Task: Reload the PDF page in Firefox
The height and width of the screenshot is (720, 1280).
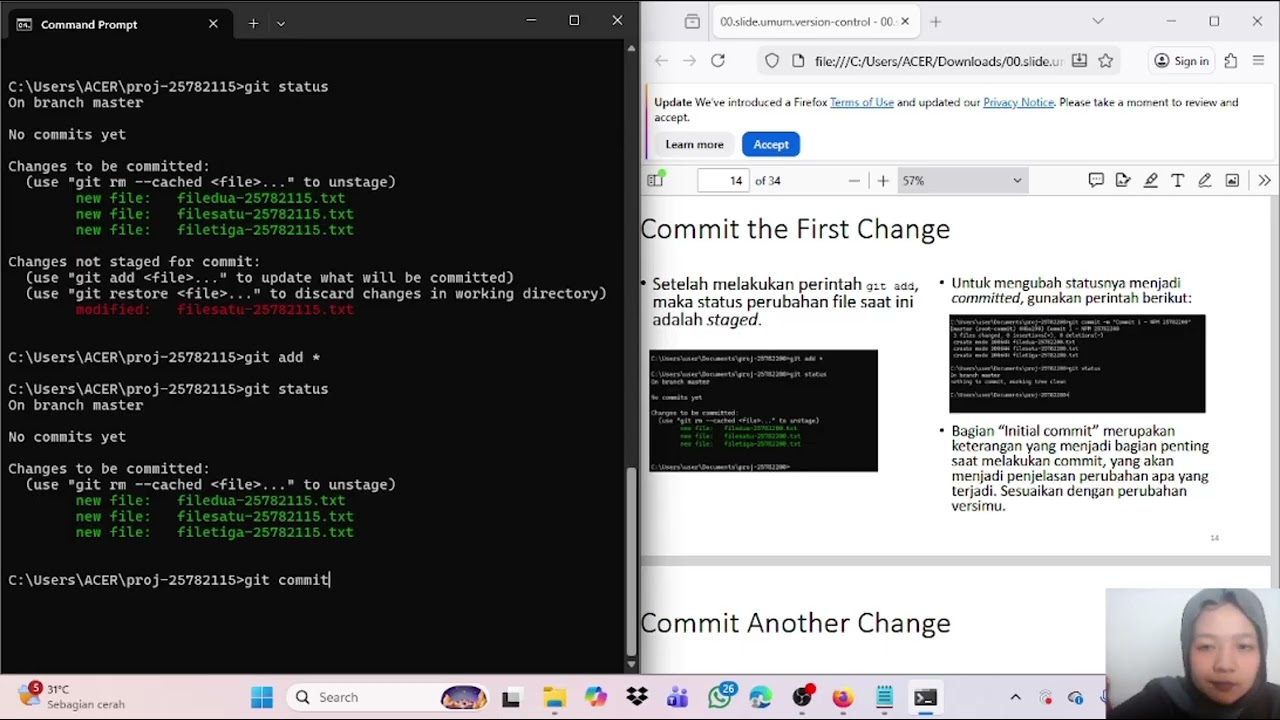Action: tap(718, 61)
